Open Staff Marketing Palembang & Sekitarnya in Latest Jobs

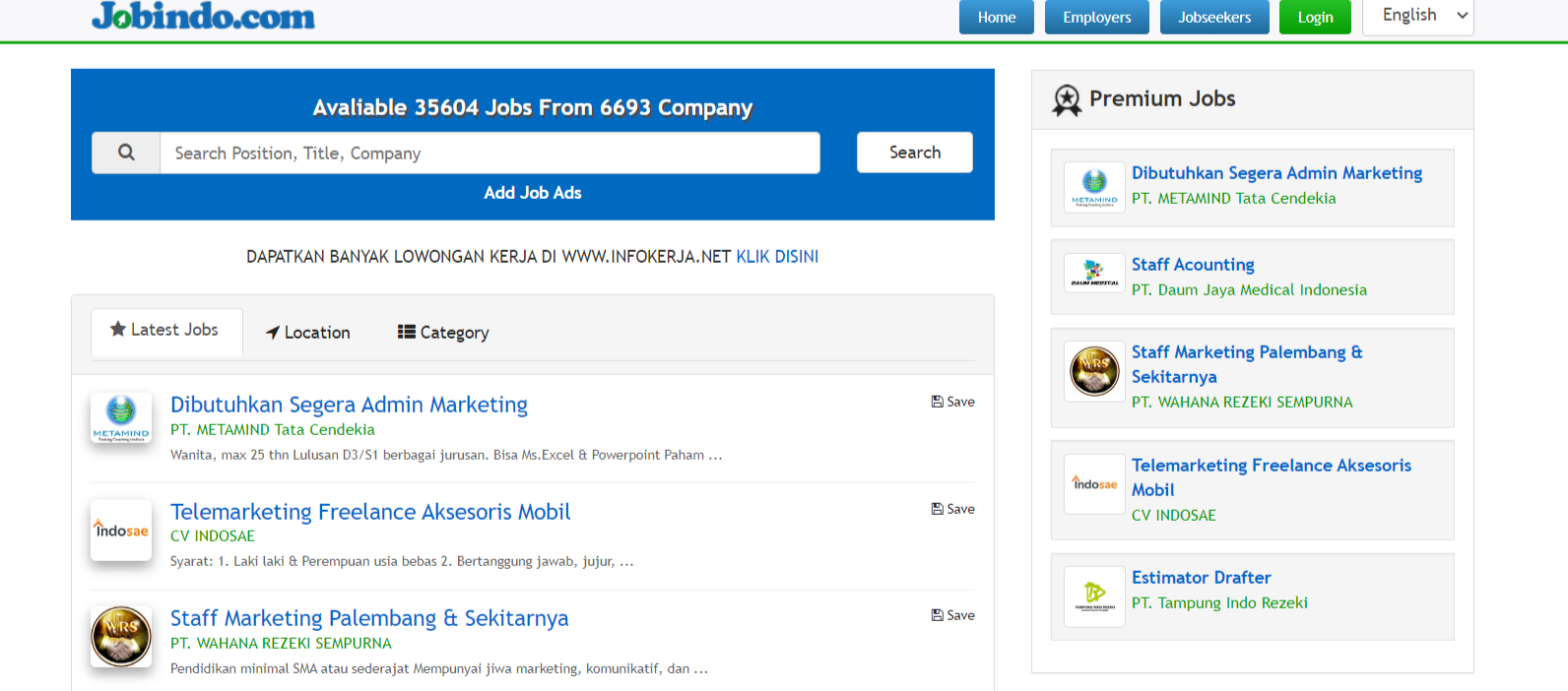(369, 618)
